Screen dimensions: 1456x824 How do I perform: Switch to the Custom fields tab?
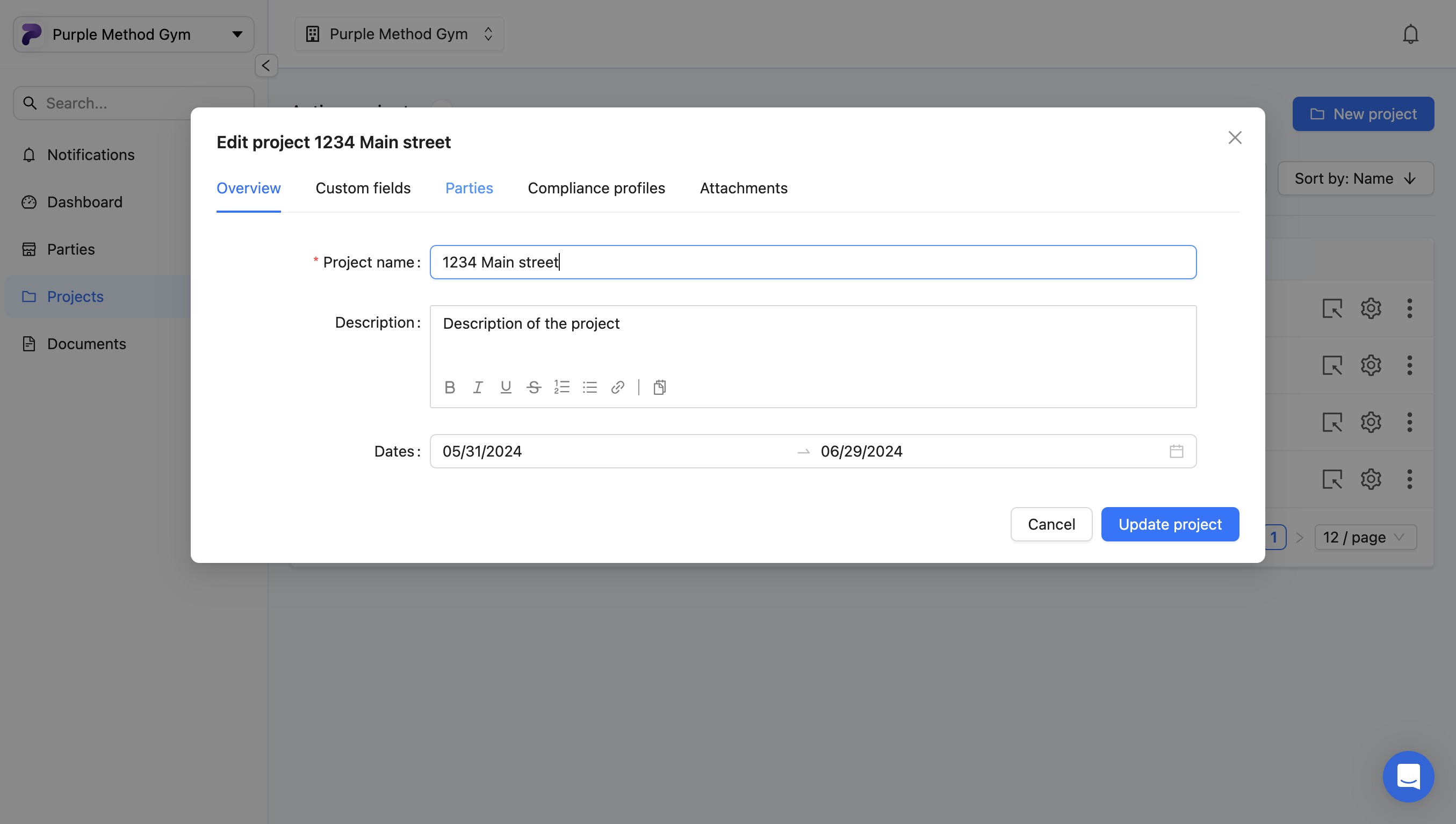coord(363,188)
